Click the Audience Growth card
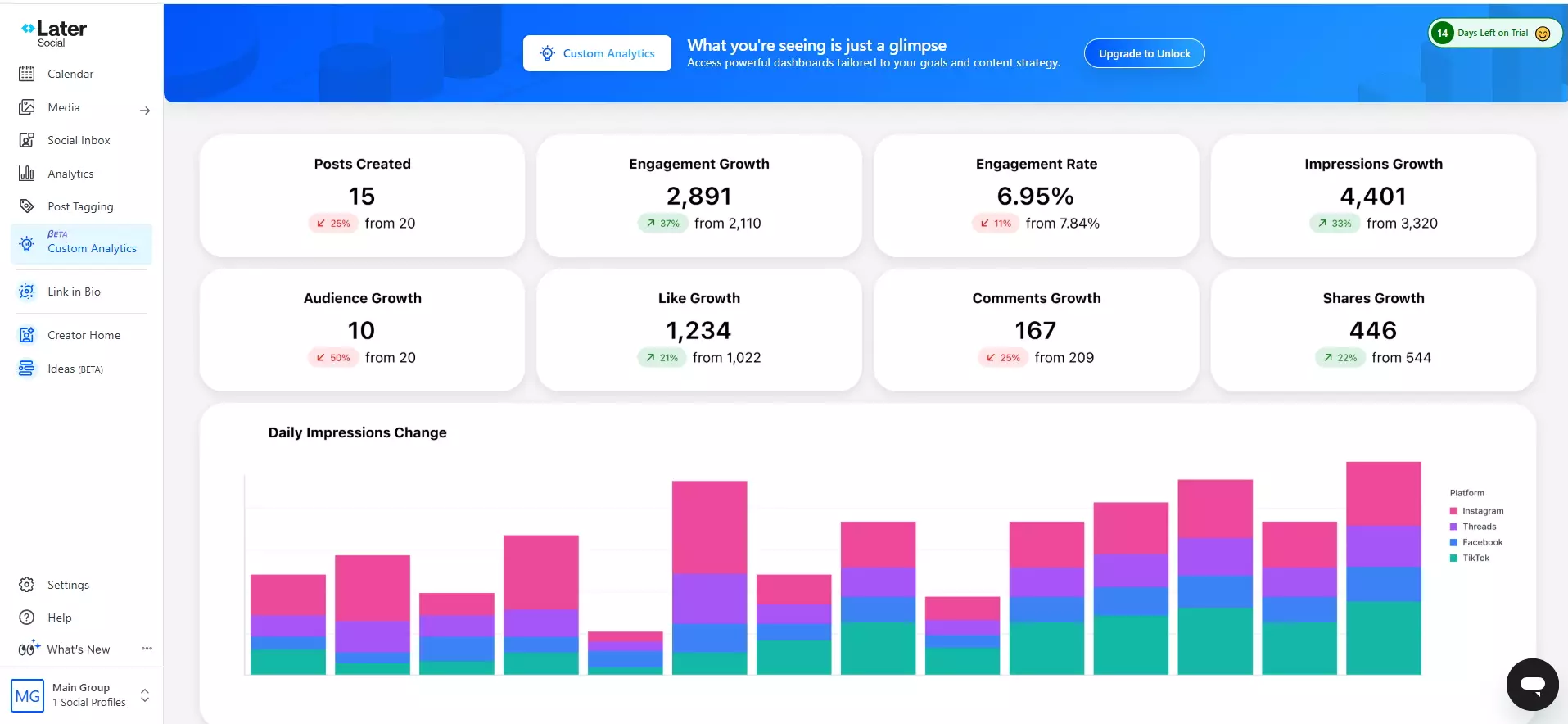 tap(362, 330)
